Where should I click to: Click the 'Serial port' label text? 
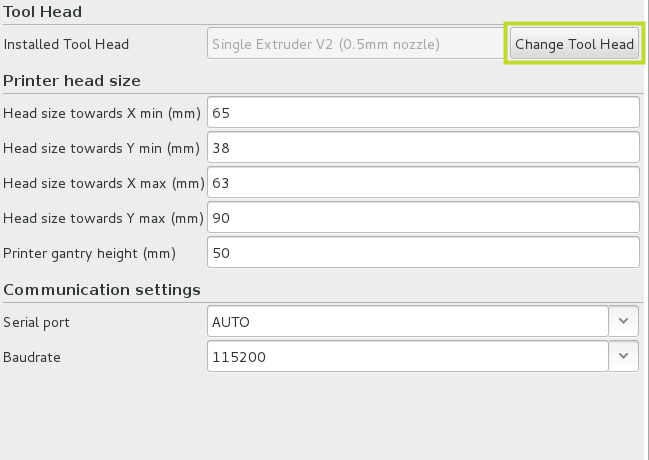point(36,323)
